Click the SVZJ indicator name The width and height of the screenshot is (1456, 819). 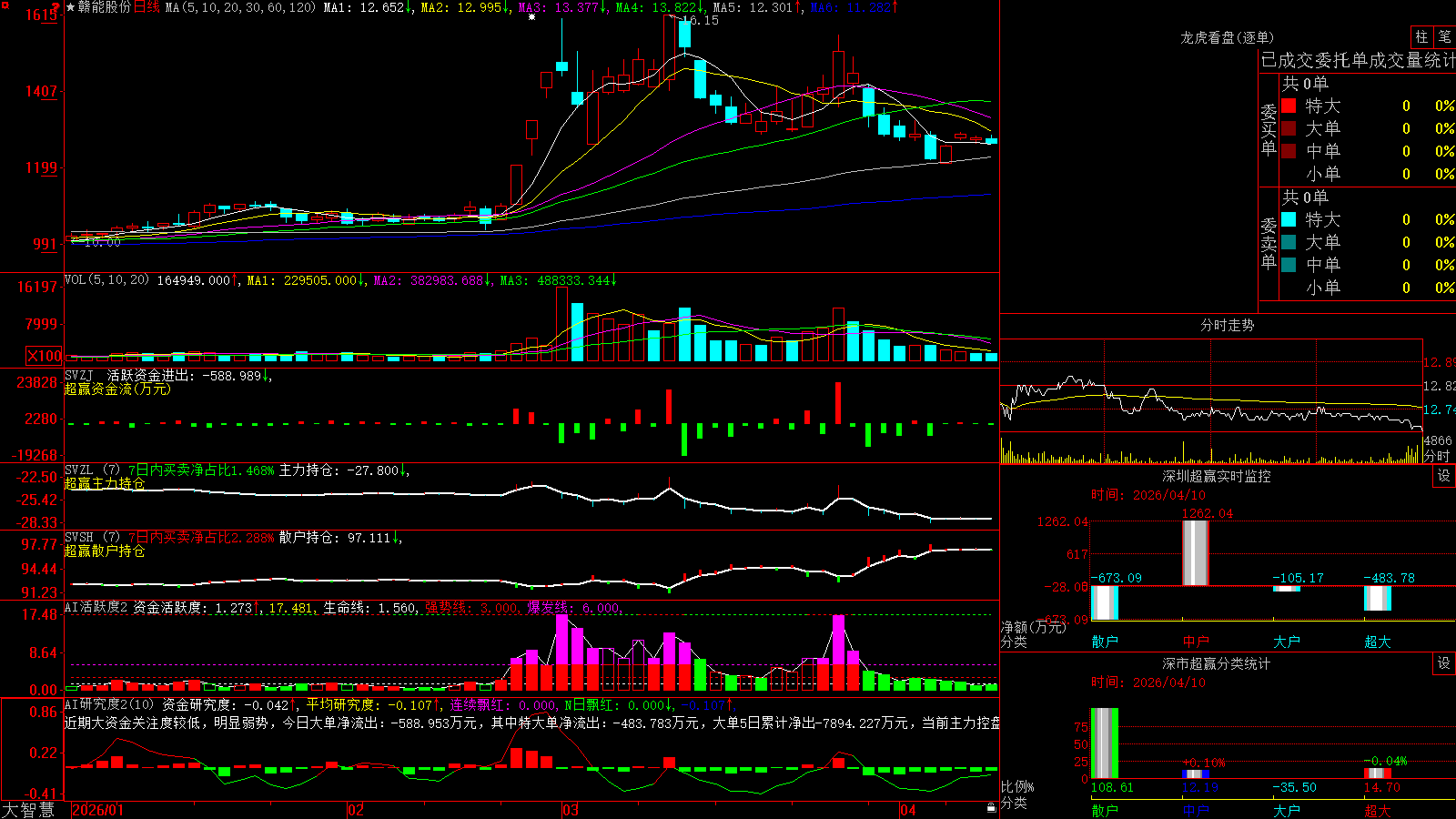(79, 375)
